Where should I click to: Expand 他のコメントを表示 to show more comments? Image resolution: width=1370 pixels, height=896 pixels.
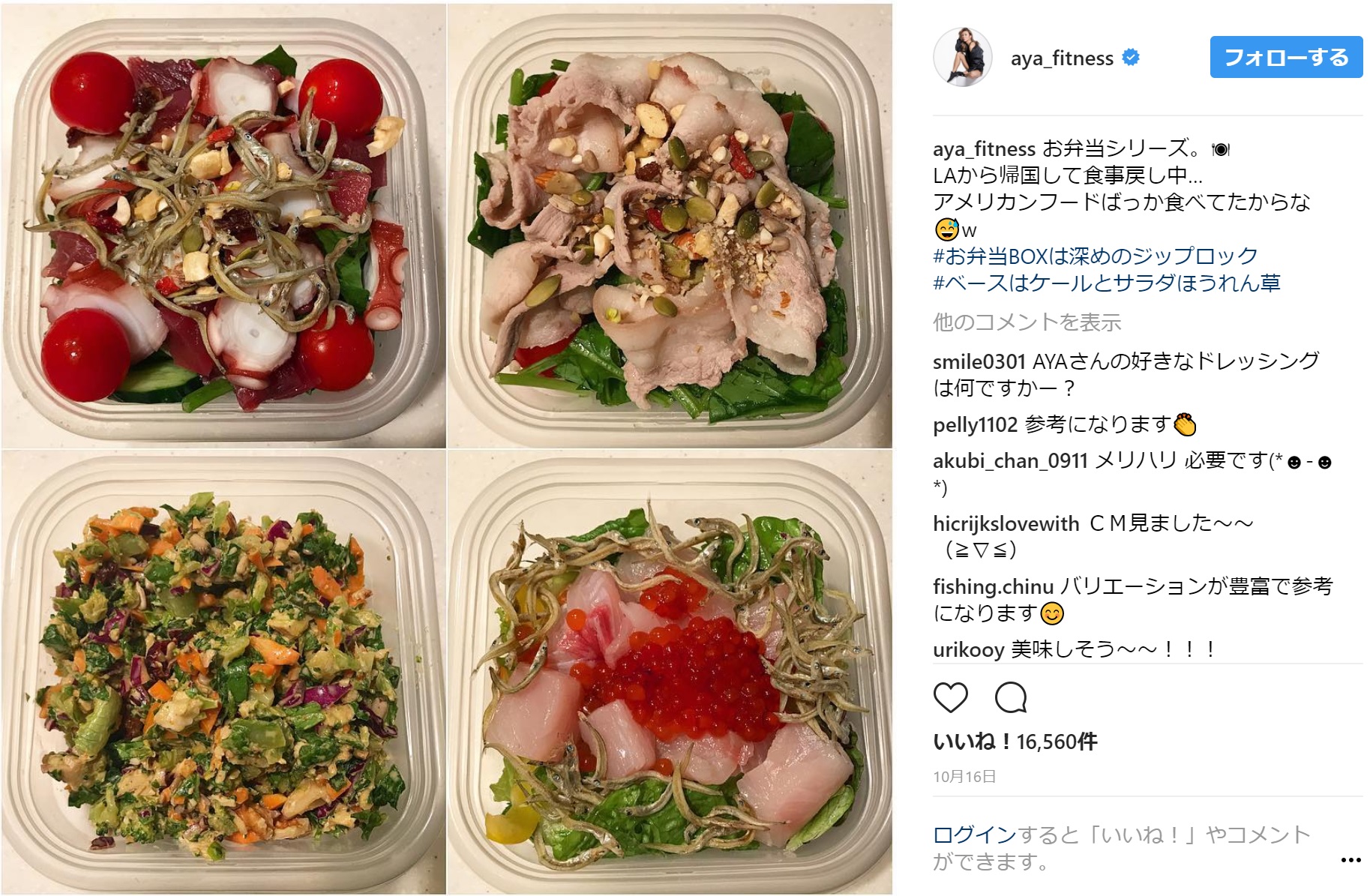pyautogui.click(x=1027, y=322)
